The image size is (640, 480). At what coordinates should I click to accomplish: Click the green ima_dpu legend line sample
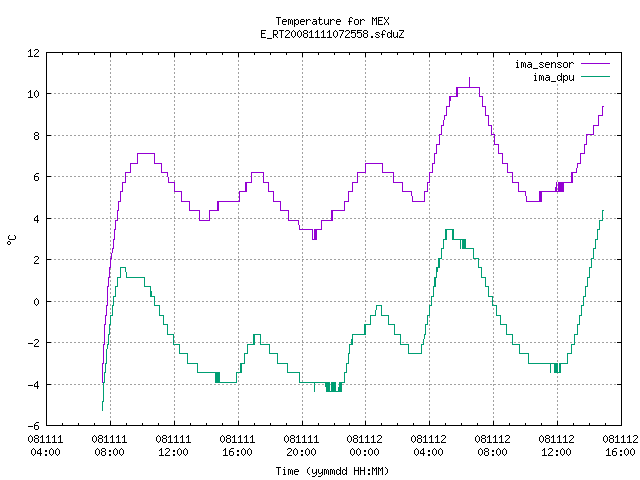(x=595, y=77)
